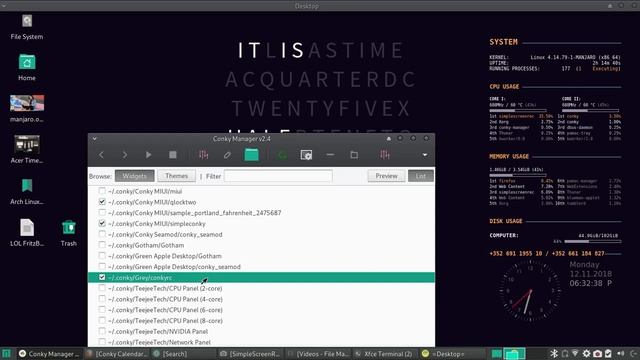This screenshot has height=360, width=640.
Task: Switch to the first workspace in pager
Action: tap(496, 353)
